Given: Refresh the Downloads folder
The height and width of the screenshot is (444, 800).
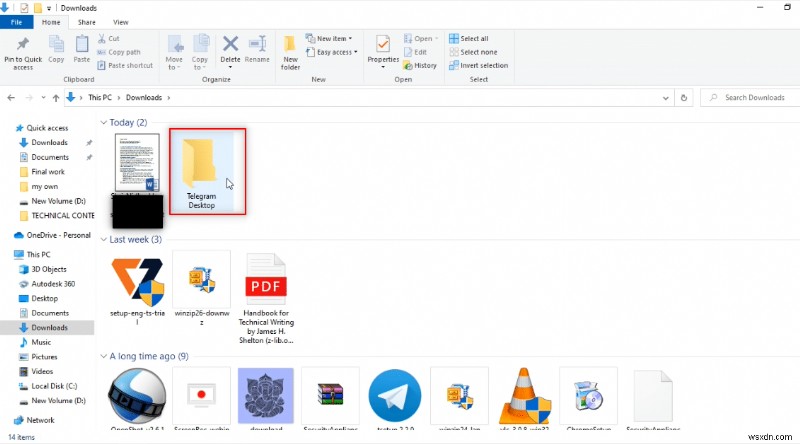Looking at the screenshot, I should [684, 98].
